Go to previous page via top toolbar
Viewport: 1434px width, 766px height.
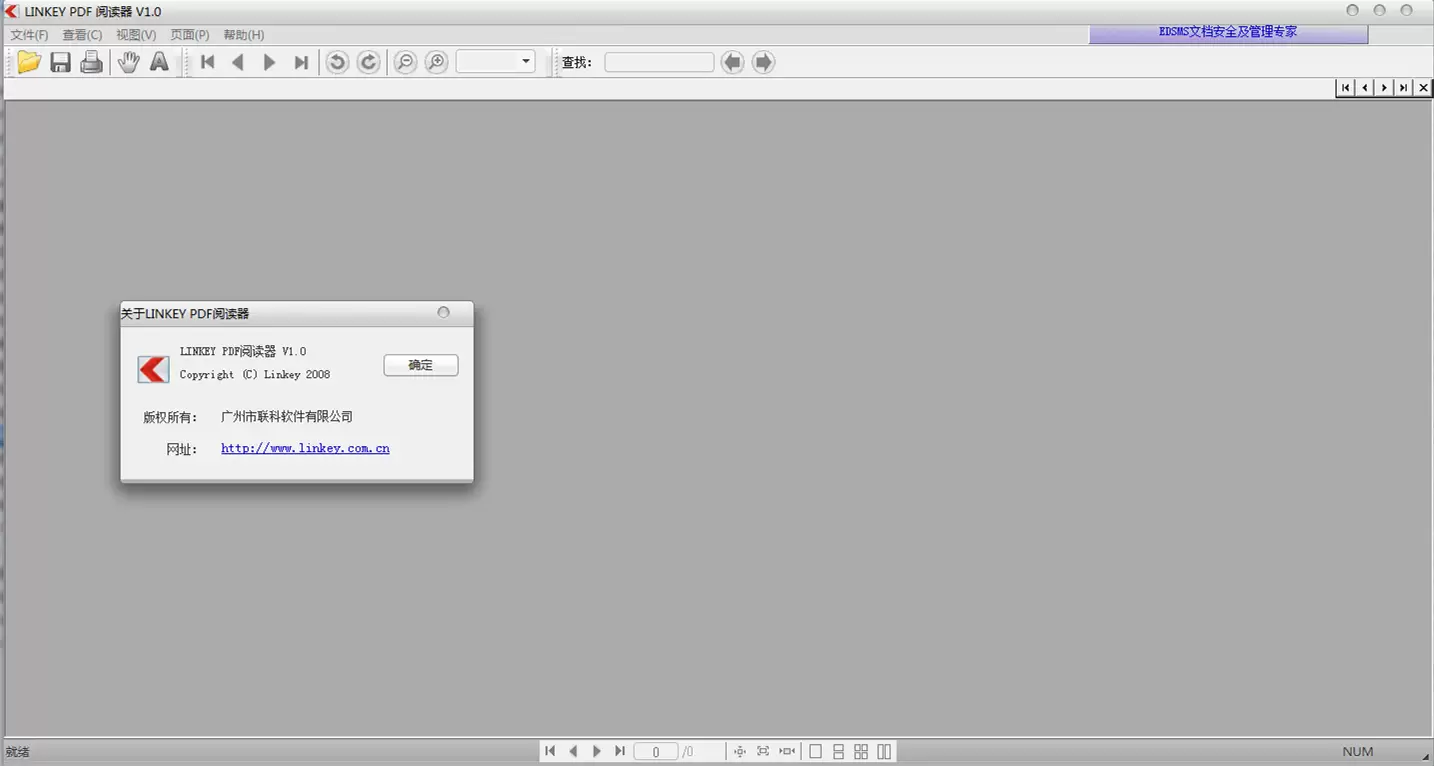point(238,62)
